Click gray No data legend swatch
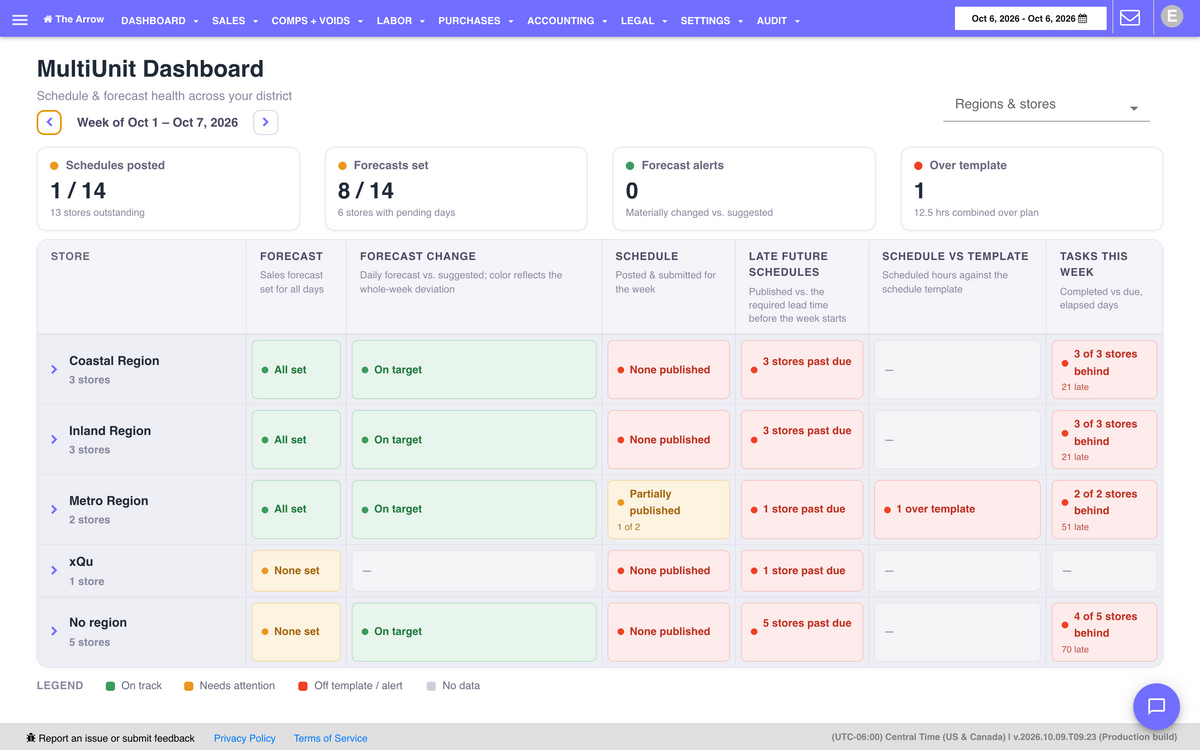 431,686
